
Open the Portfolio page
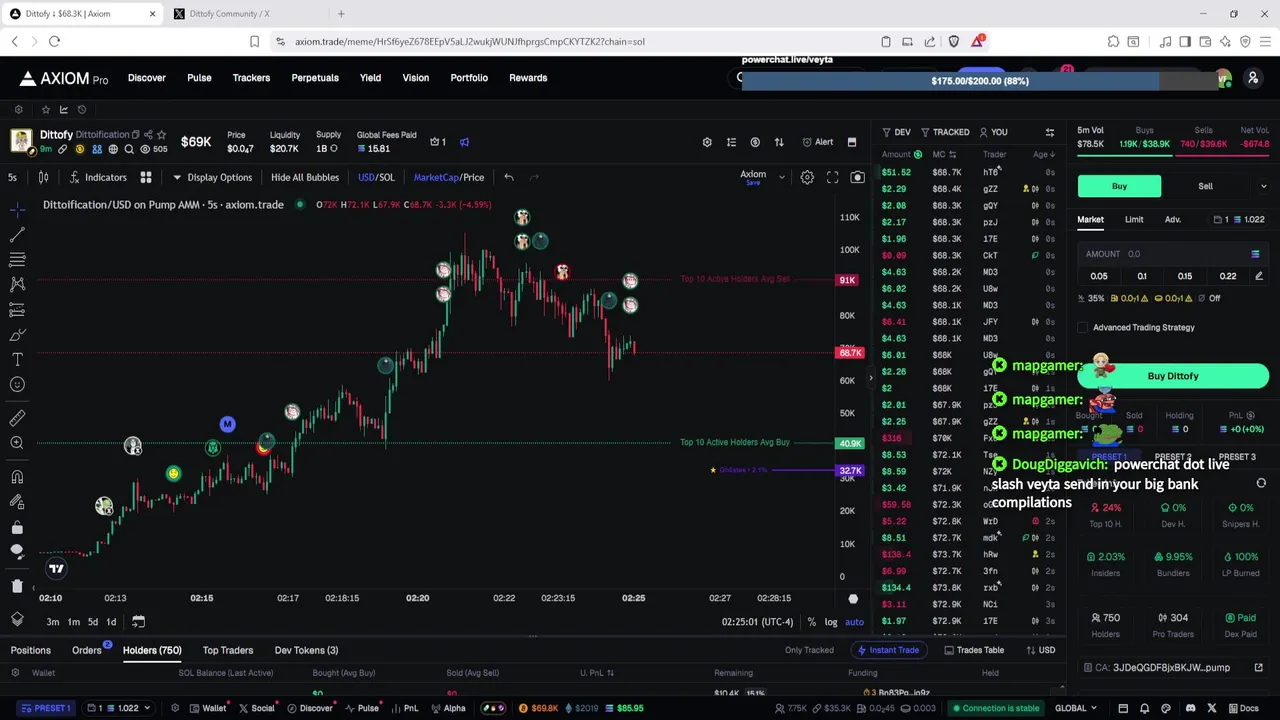(x=469, y=78)
